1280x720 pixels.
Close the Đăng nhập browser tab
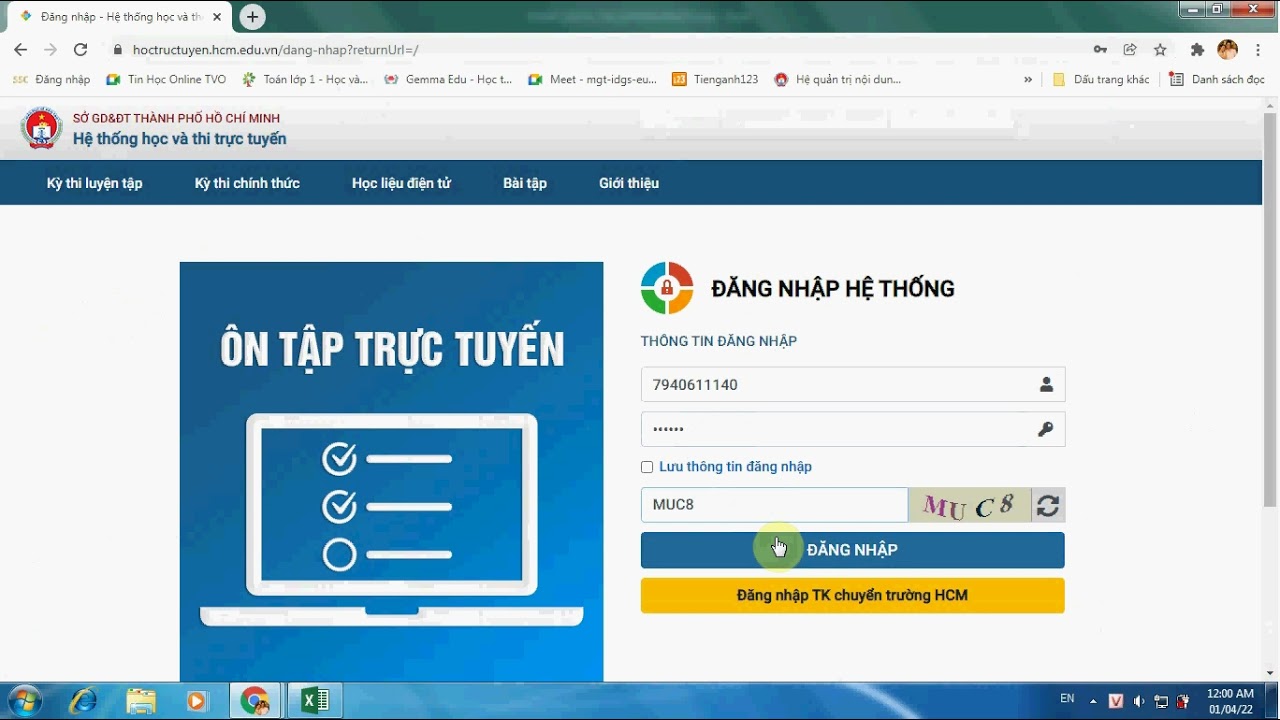pyautogui.click(x=217, y=17)
